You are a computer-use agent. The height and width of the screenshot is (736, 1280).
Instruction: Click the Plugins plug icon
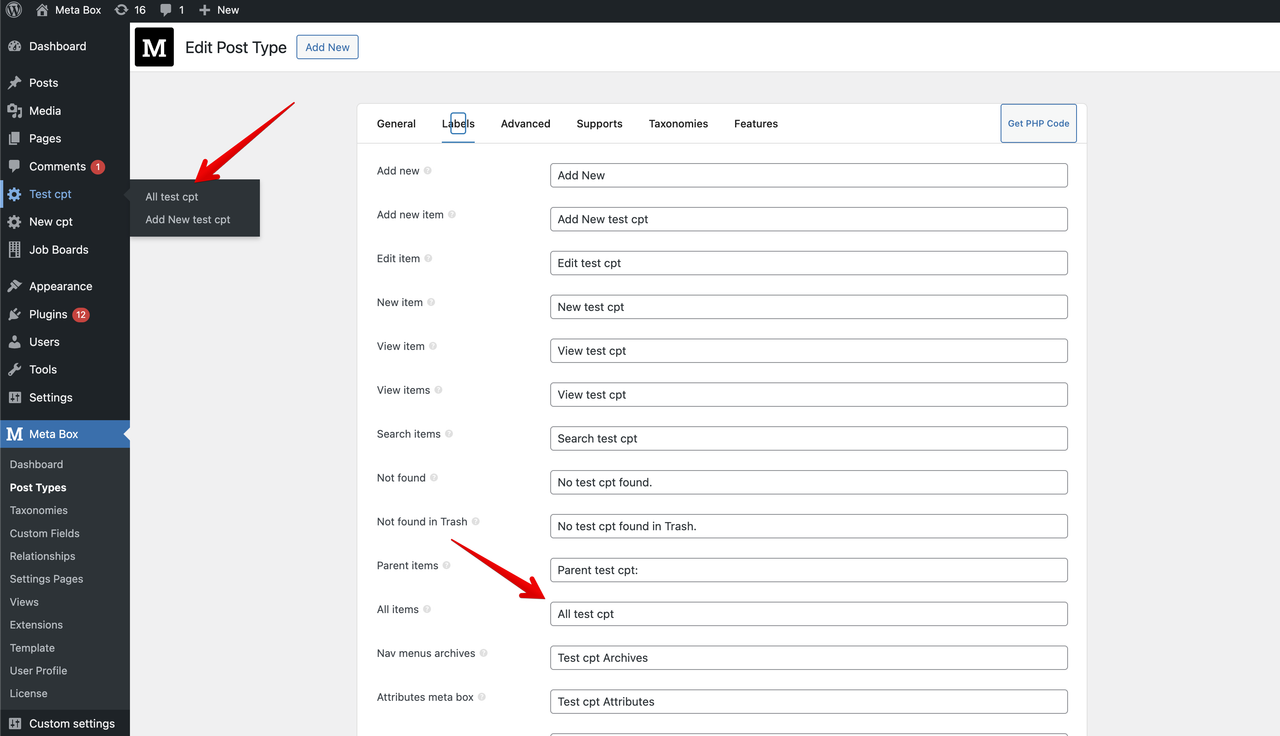(14, 314)
